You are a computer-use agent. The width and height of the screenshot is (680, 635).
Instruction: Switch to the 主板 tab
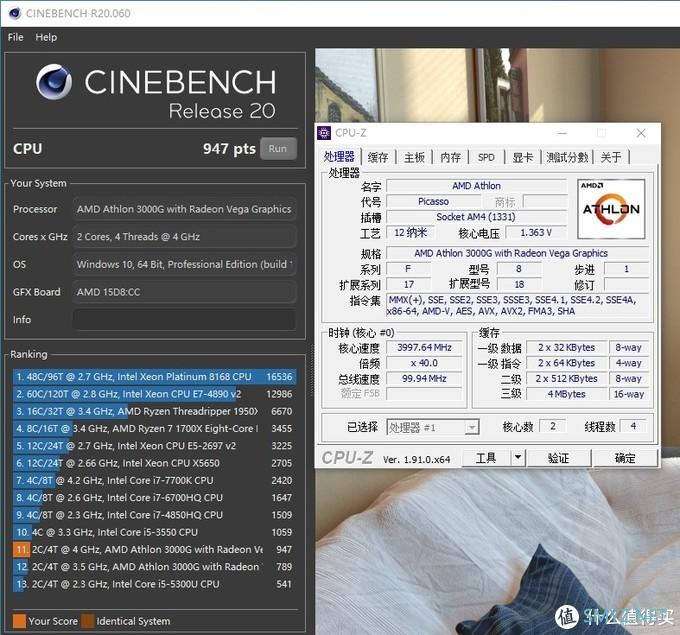(414, 157)
